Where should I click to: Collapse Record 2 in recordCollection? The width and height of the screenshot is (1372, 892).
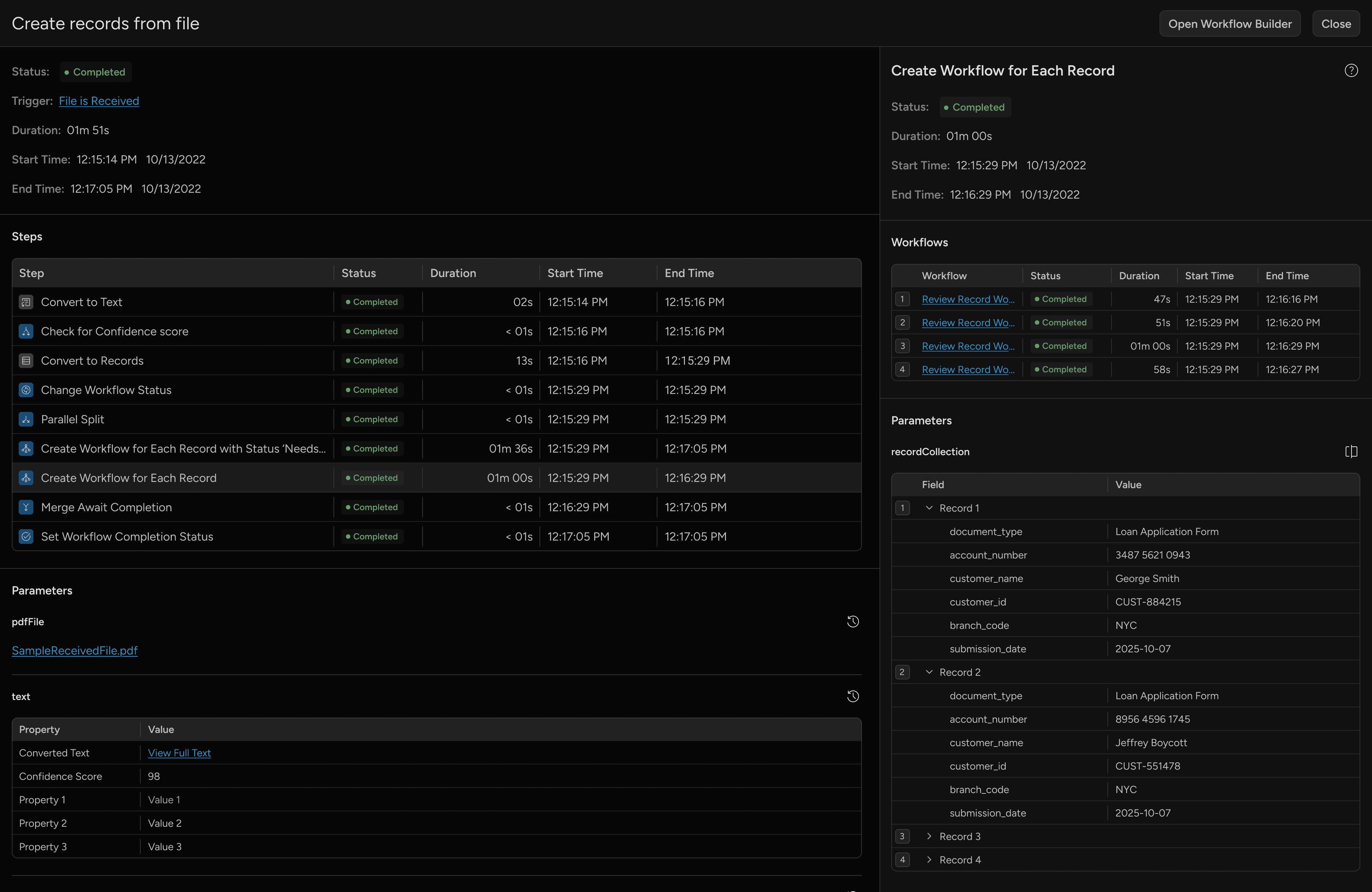click(x=929, y=672)
